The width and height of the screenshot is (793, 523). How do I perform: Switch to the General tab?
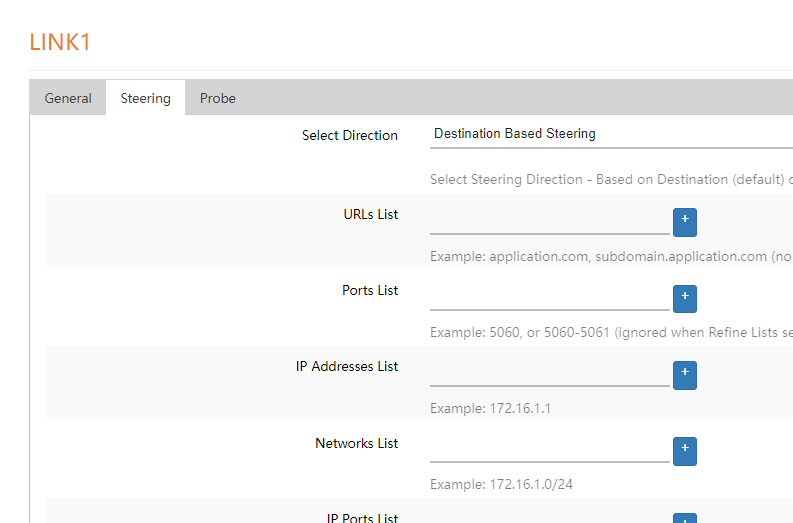click(x=68, y=98)
